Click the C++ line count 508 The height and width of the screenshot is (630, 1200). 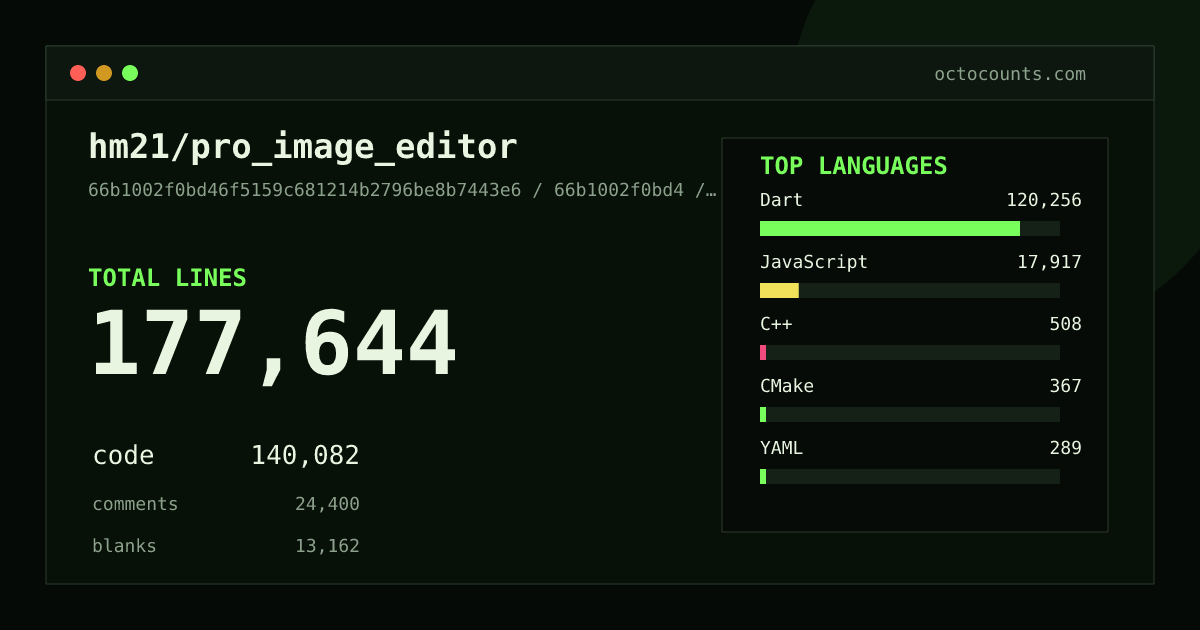pos(1065,324)
